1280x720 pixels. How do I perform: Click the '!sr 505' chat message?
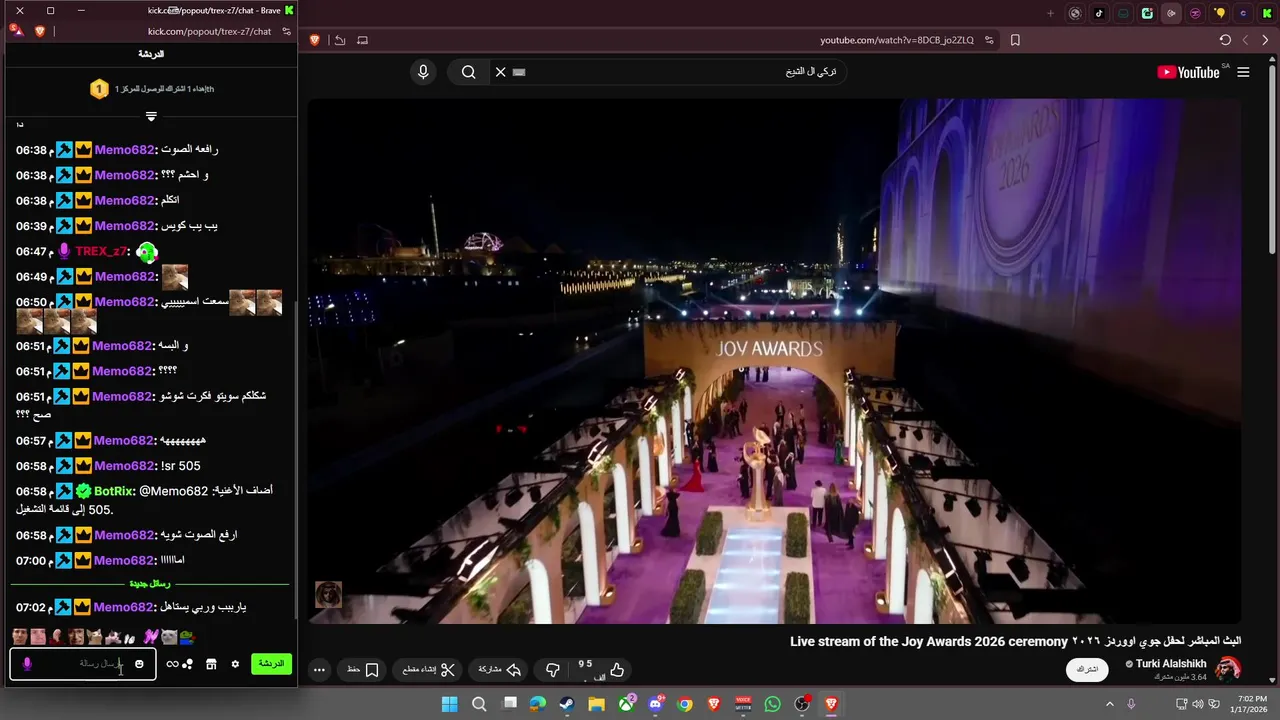click(181, 466)
